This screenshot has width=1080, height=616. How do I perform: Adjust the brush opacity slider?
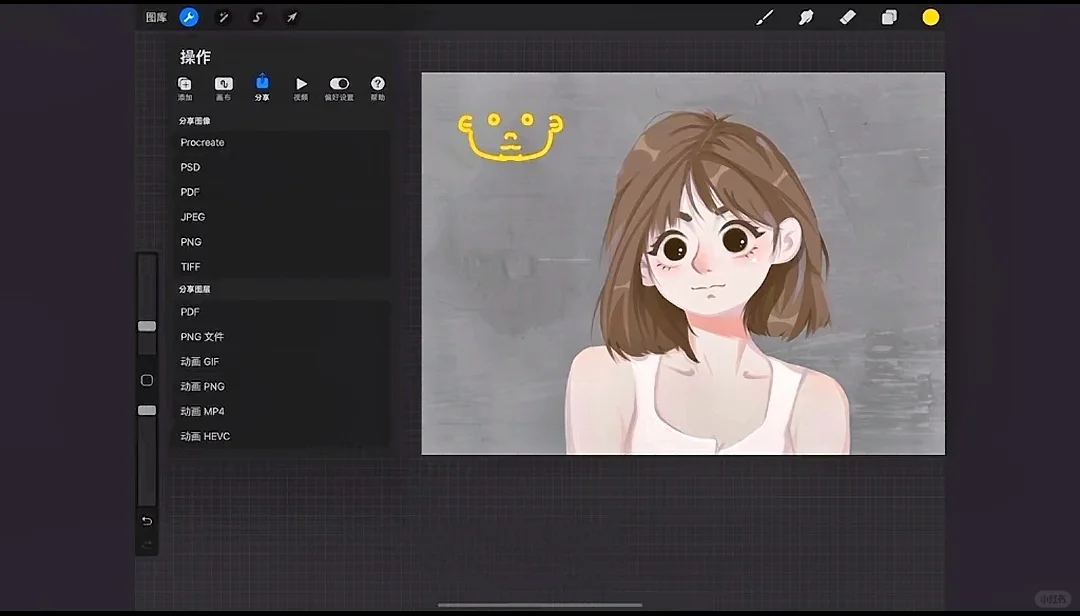146,409
